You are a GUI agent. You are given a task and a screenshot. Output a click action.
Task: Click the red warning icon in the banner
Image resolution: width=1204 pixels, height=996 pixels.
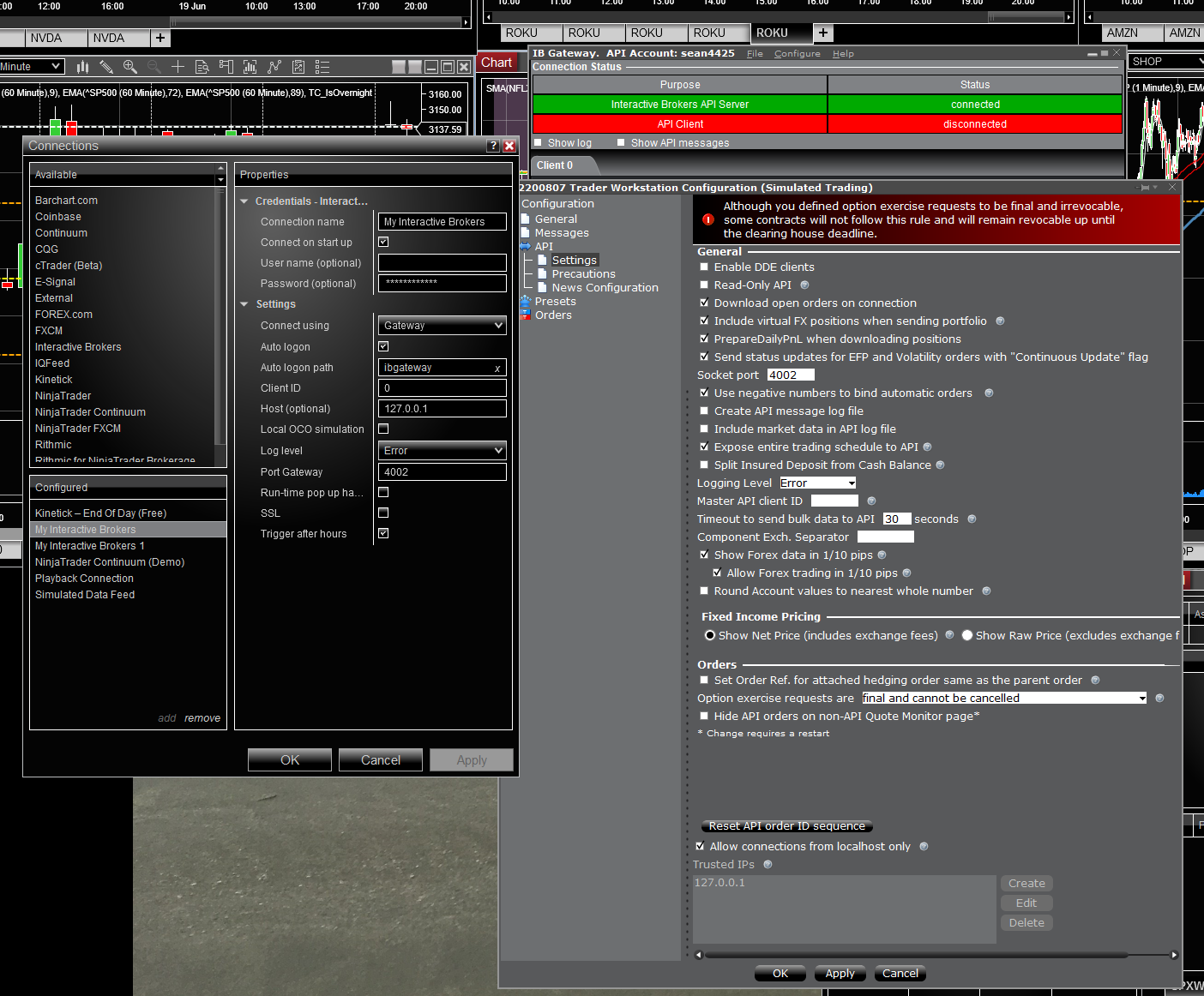tap(708, 219)
